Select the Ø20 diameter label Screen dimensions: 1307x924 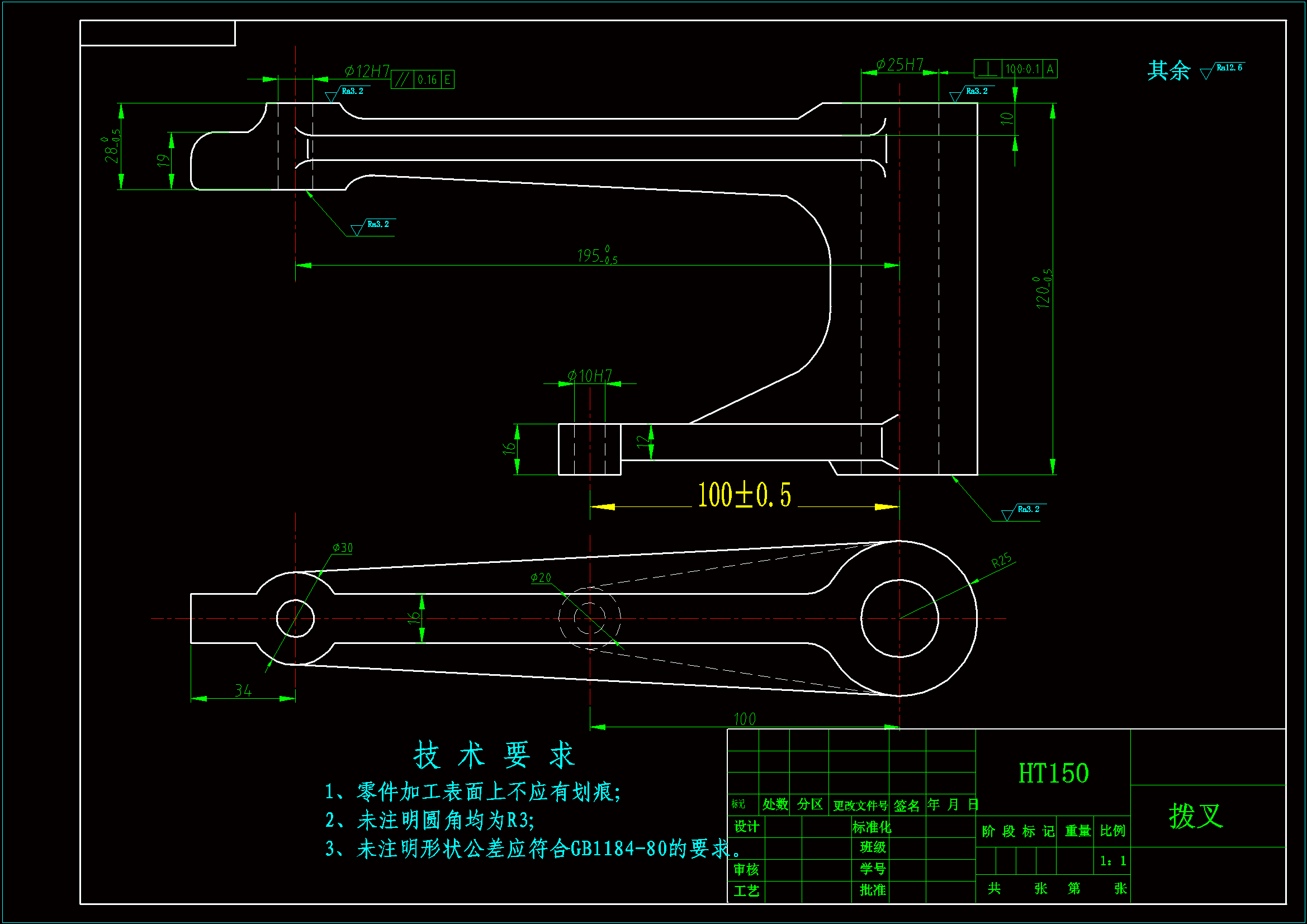point(541,578)
